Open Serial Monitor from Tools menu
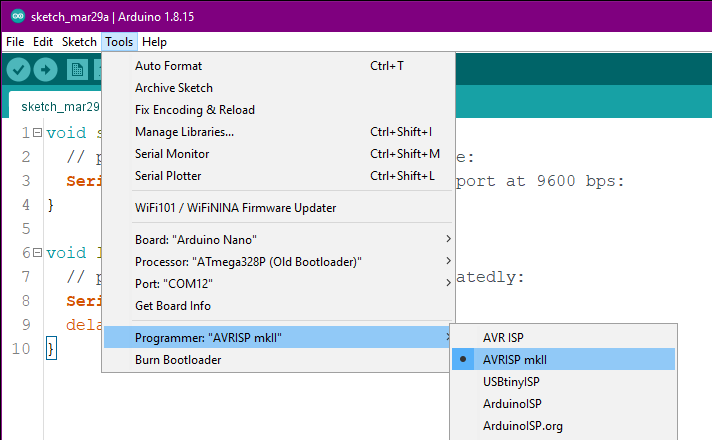 click(x=172, y=153)
